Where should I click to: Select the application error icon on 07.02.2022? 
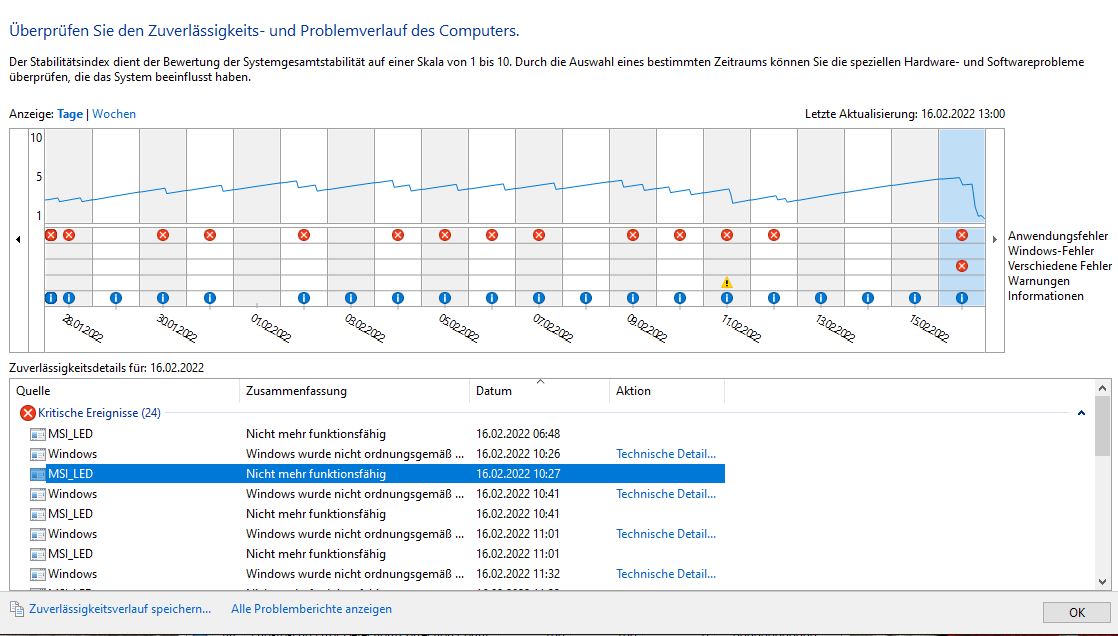539,235
